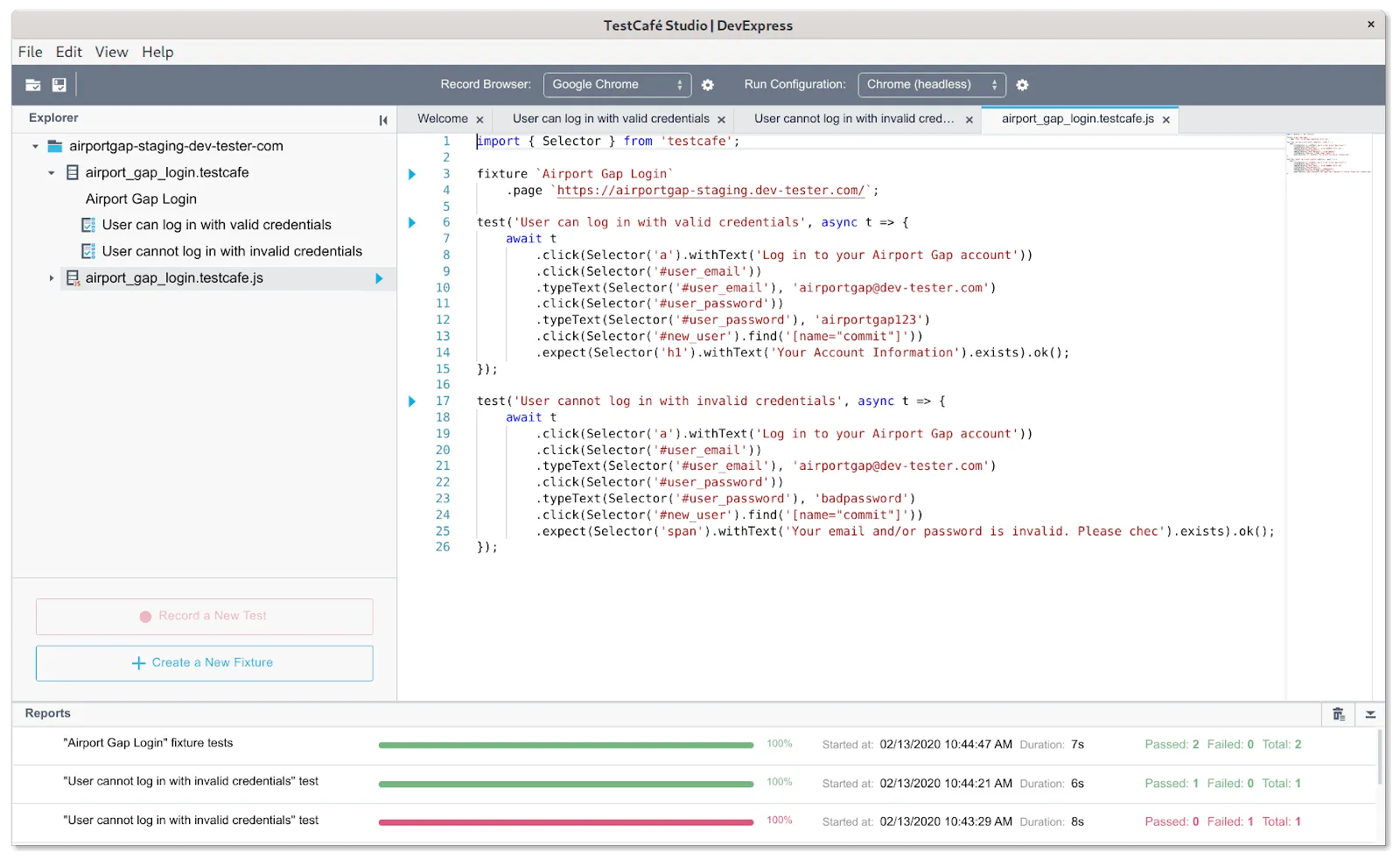Select airport_gap_login.testcafe.js in Explorer
Screen dimensions: 1400x860
click(174, 278)
